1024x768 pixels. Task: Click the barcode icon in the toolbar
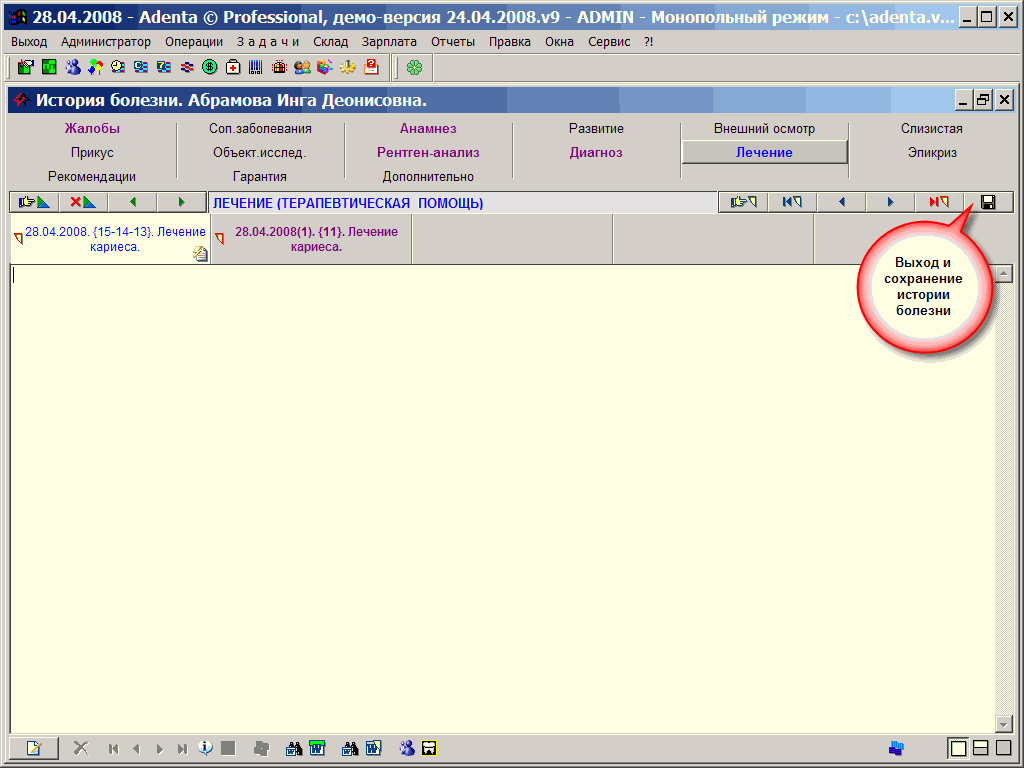[x=255, y=67]
